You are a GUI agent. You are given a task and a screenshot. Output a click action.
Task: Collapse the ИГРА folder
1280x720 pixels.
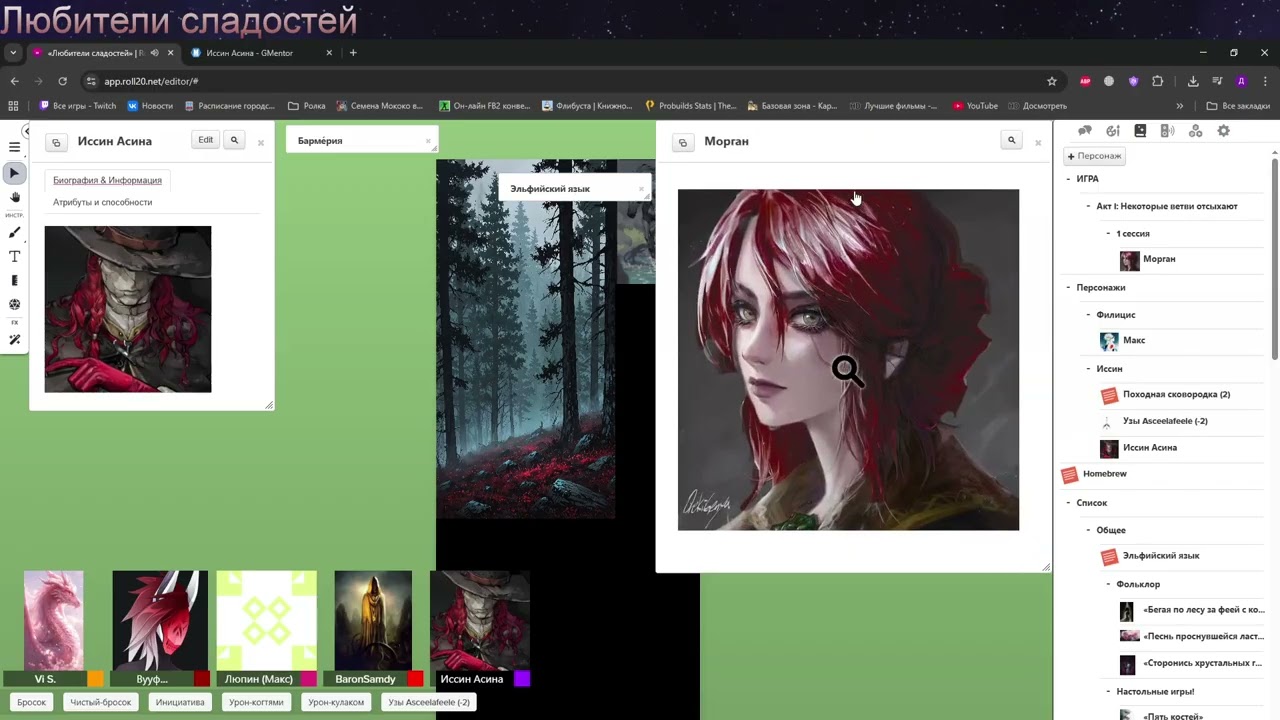1068,179
